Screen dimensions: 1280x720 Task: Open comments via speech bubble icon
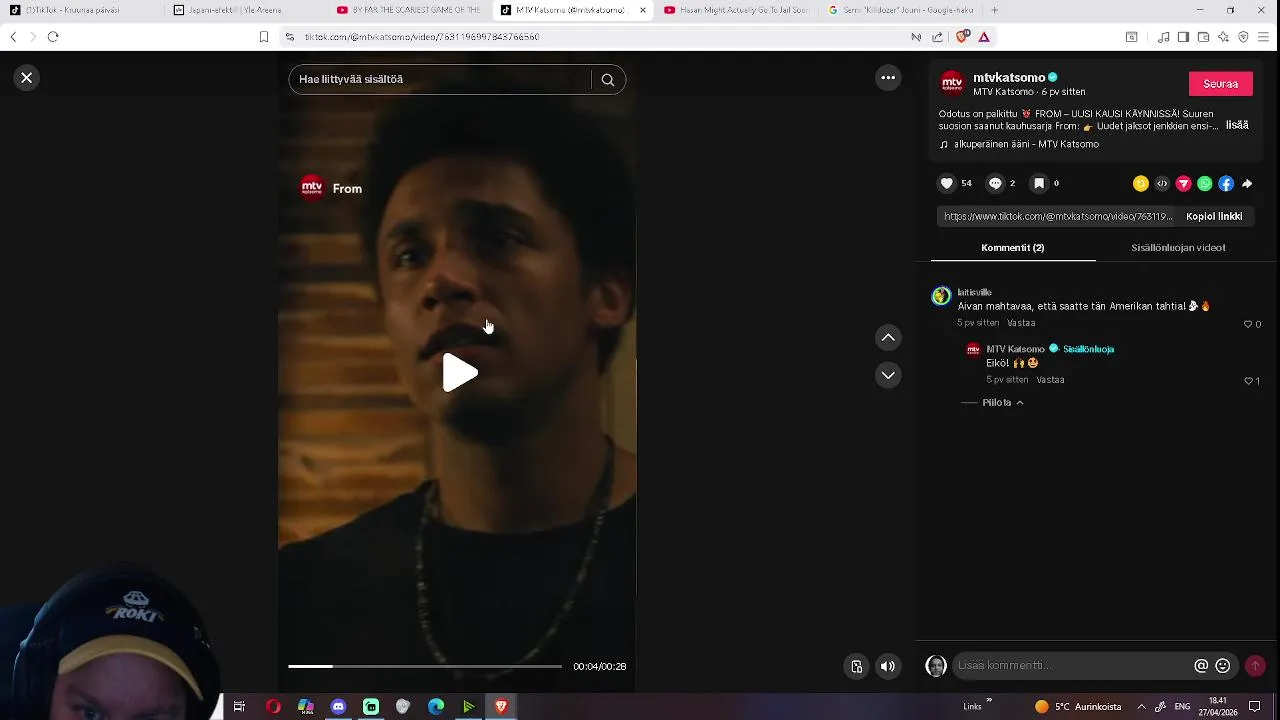click(x=995, y=183)
